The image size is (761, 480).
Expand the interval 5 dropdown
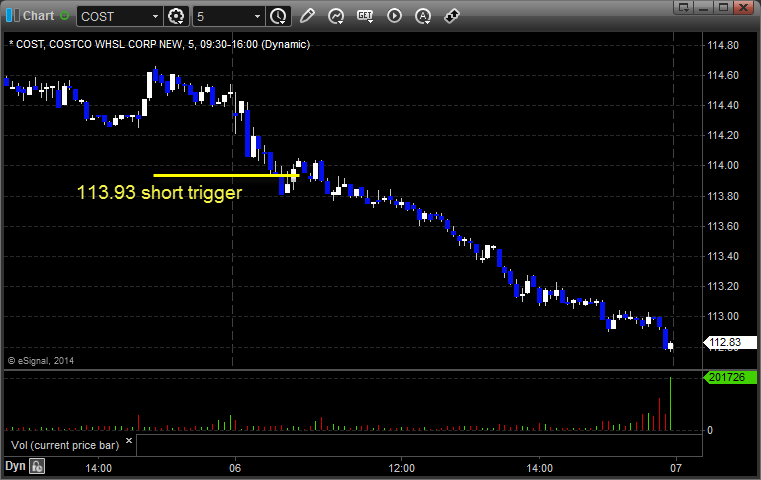(x=257, y=17)
